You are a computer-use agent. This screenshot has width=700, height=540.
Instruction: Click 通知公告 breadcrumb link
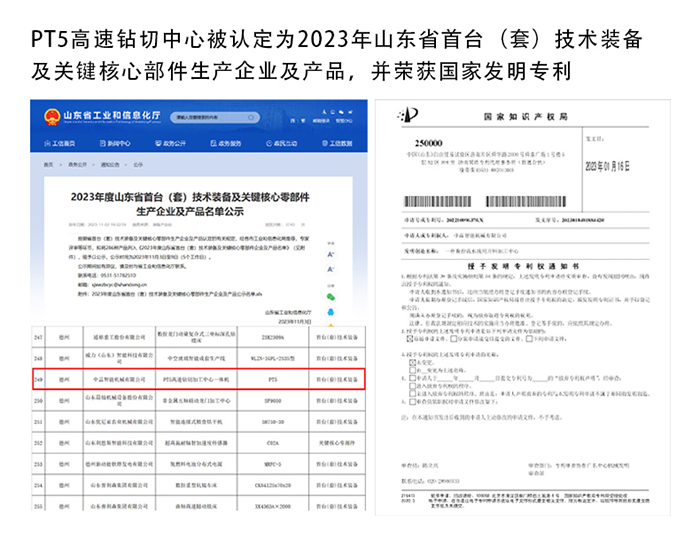pos(109,163)
